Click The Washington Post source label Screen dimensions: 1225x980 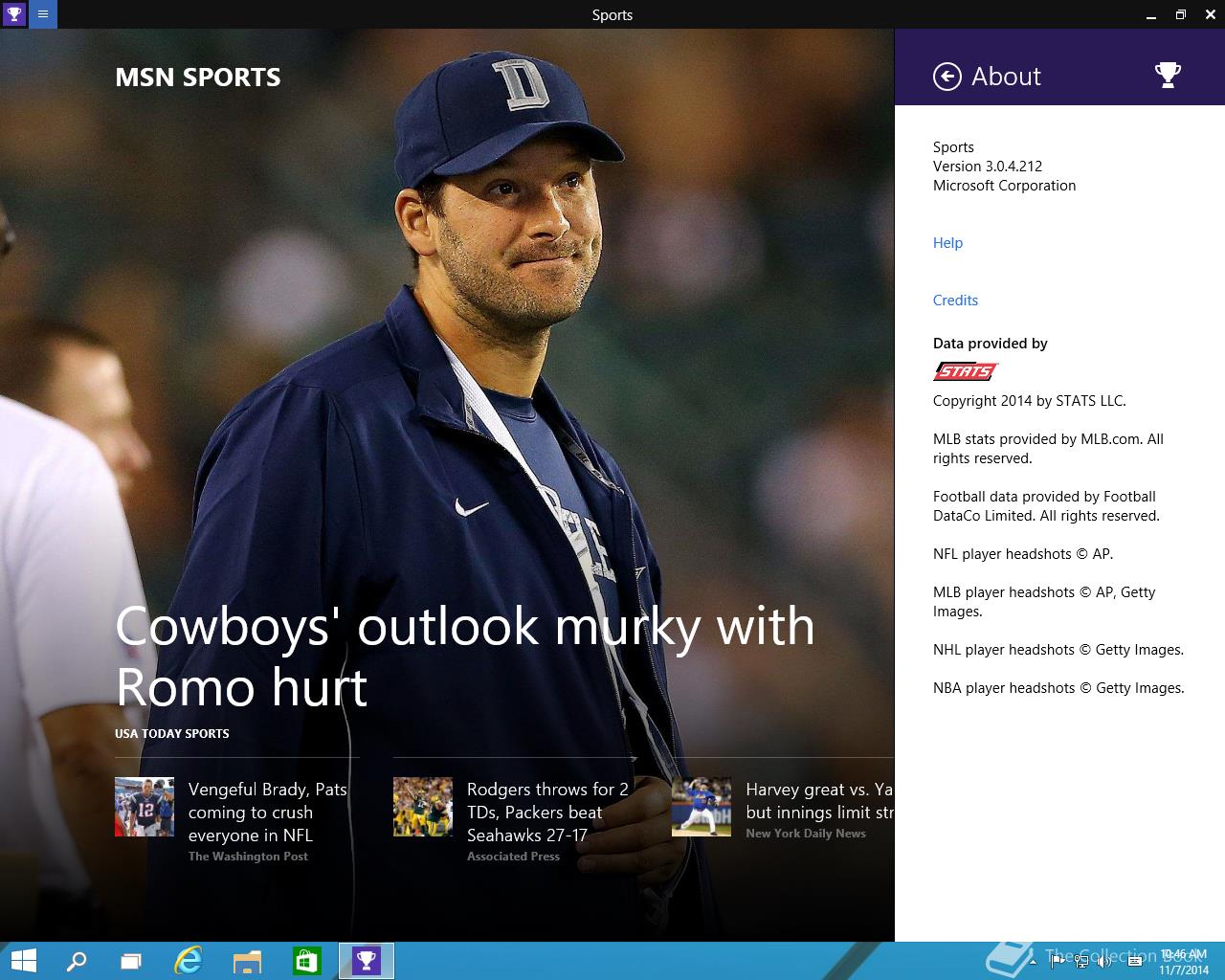click(248, 857)
